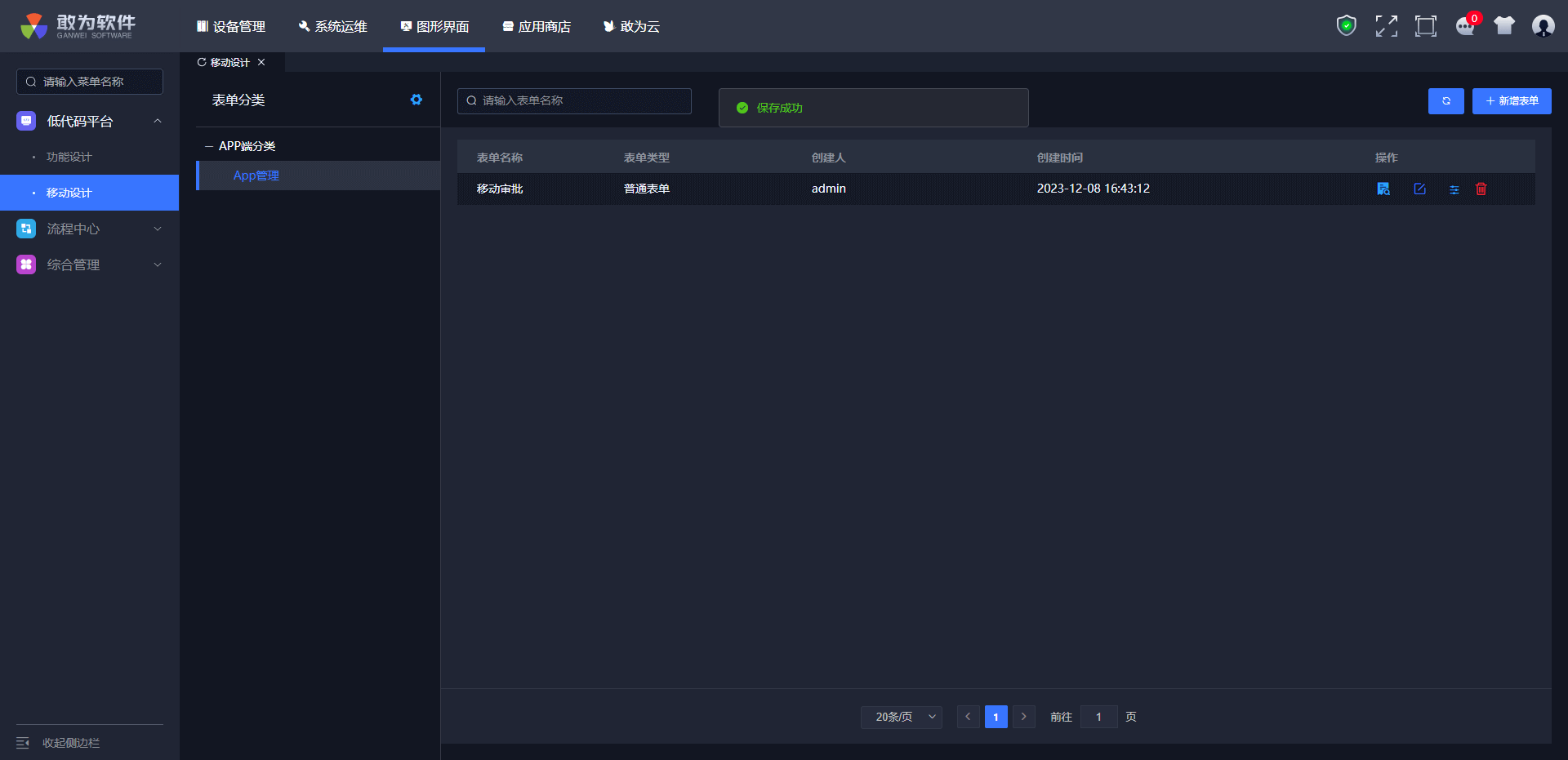Click the square frame screen icon
Screen dimensions: 1568x760
coord(1425,26)
